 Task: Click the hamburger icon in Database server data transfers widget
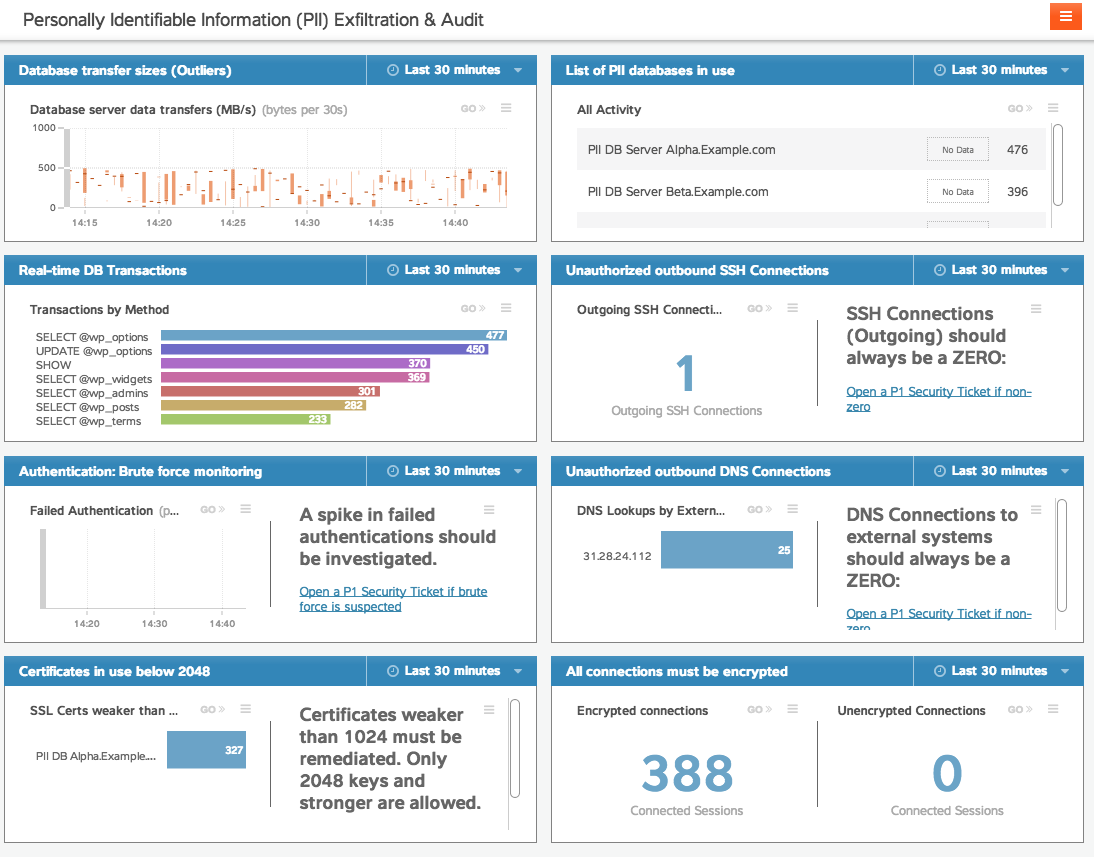506,108
